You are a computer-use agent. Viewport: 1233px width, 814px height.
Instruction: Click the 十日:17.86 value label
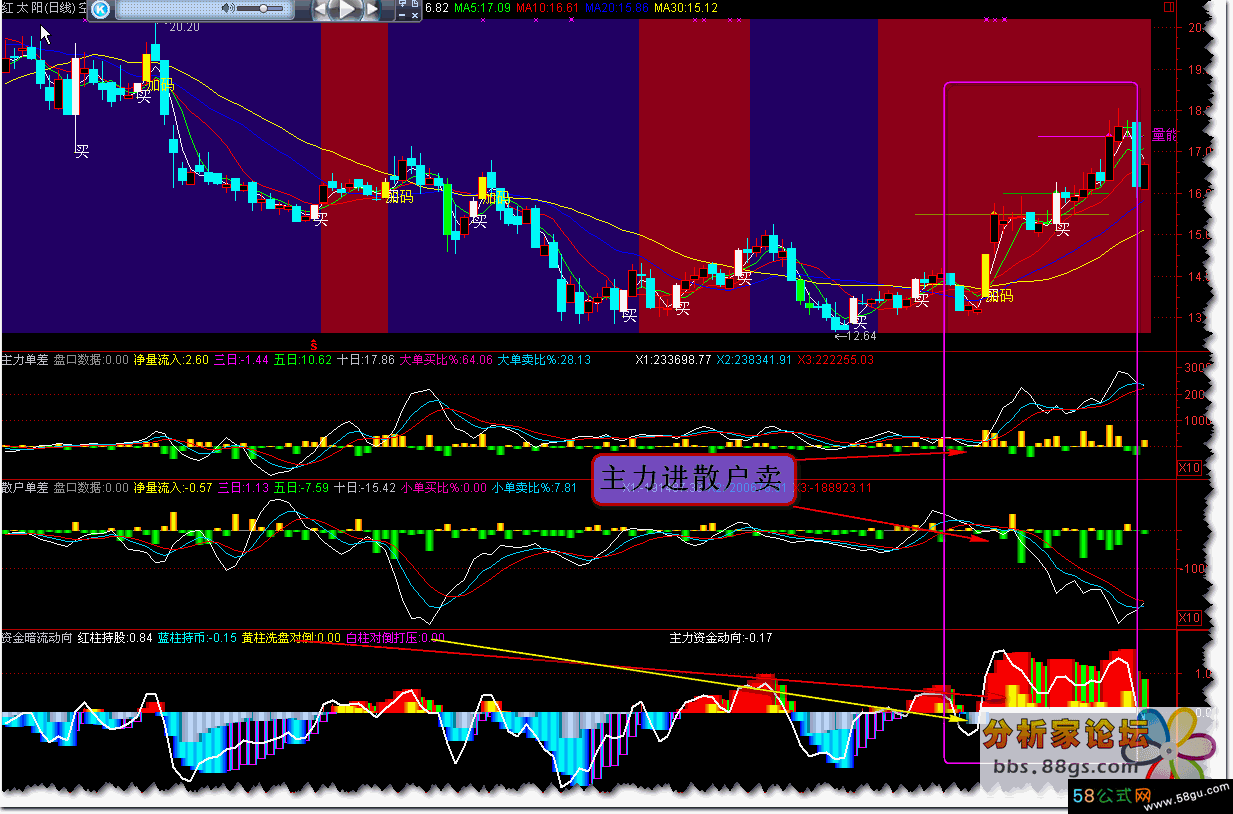pos(365,359)
